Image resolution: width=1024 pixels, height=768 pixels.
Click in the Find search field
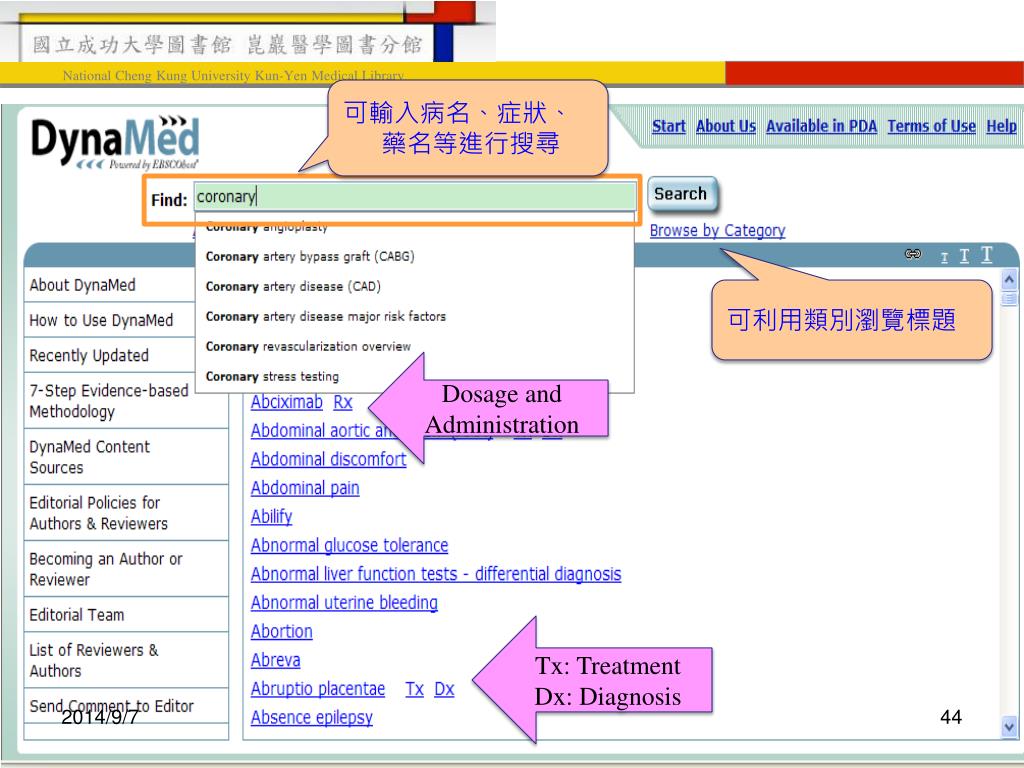coord(415,197)
